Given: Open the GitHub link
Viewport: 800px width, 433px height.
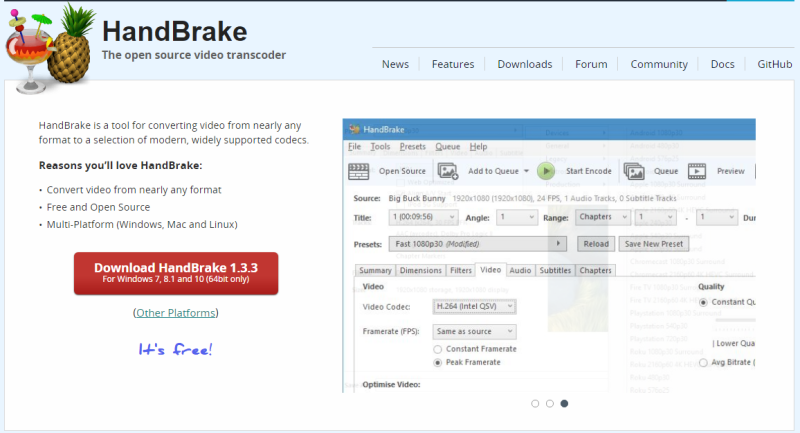Looking at the screenshot, I should (x=774, y=64).
